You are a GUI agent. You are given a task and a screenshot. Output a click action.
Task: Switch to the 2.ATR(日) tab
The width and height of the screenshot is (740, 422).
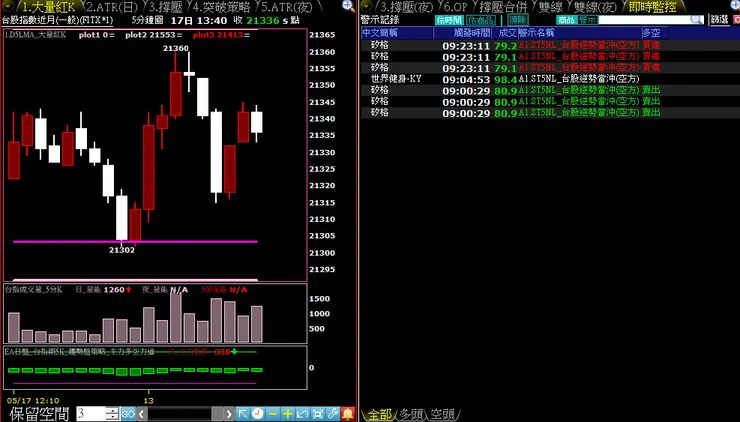click(112, 7)
